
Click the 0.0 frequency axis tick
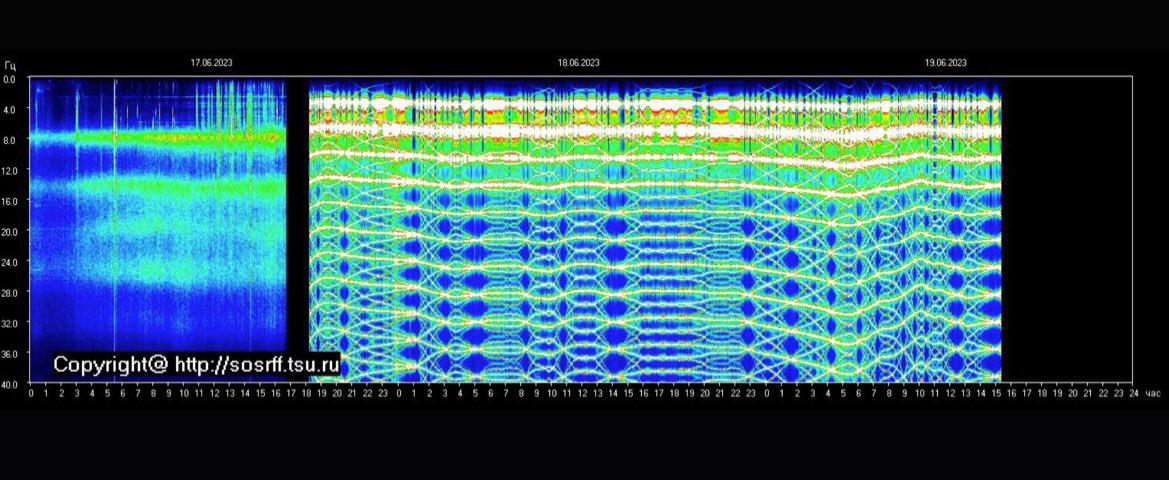10,79
